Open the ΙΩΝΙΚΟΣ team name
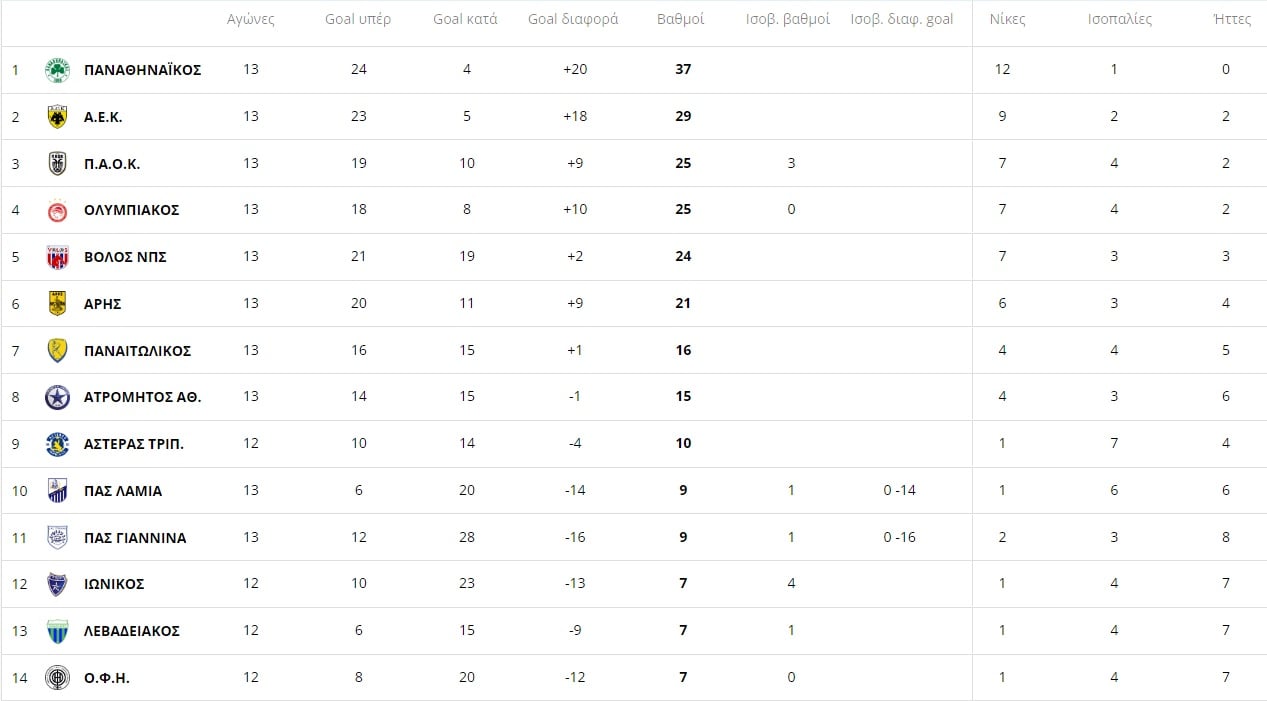Screen dimensions: 1267x701 point(114,584)
